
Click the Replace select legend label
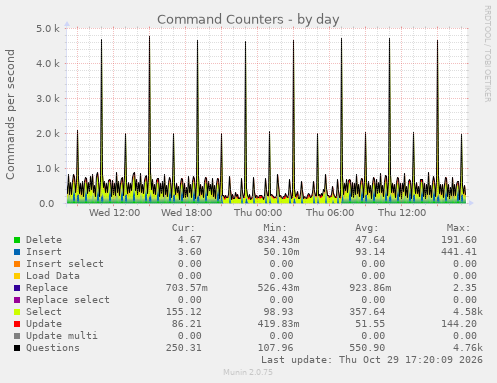coord(68,300)
